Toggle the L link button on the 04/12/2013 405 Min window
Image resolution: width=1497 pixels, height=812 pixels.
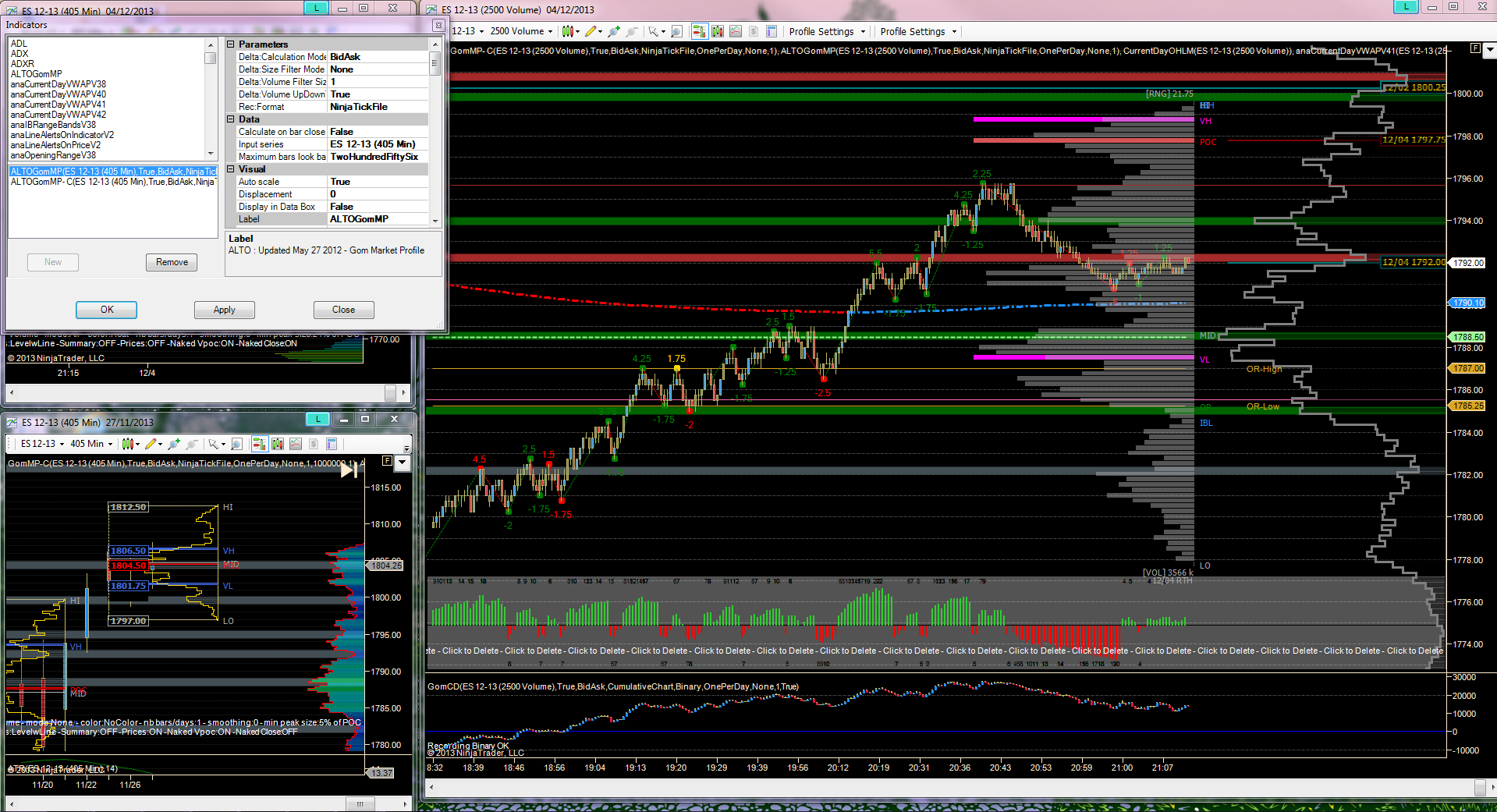pos(316,8)
